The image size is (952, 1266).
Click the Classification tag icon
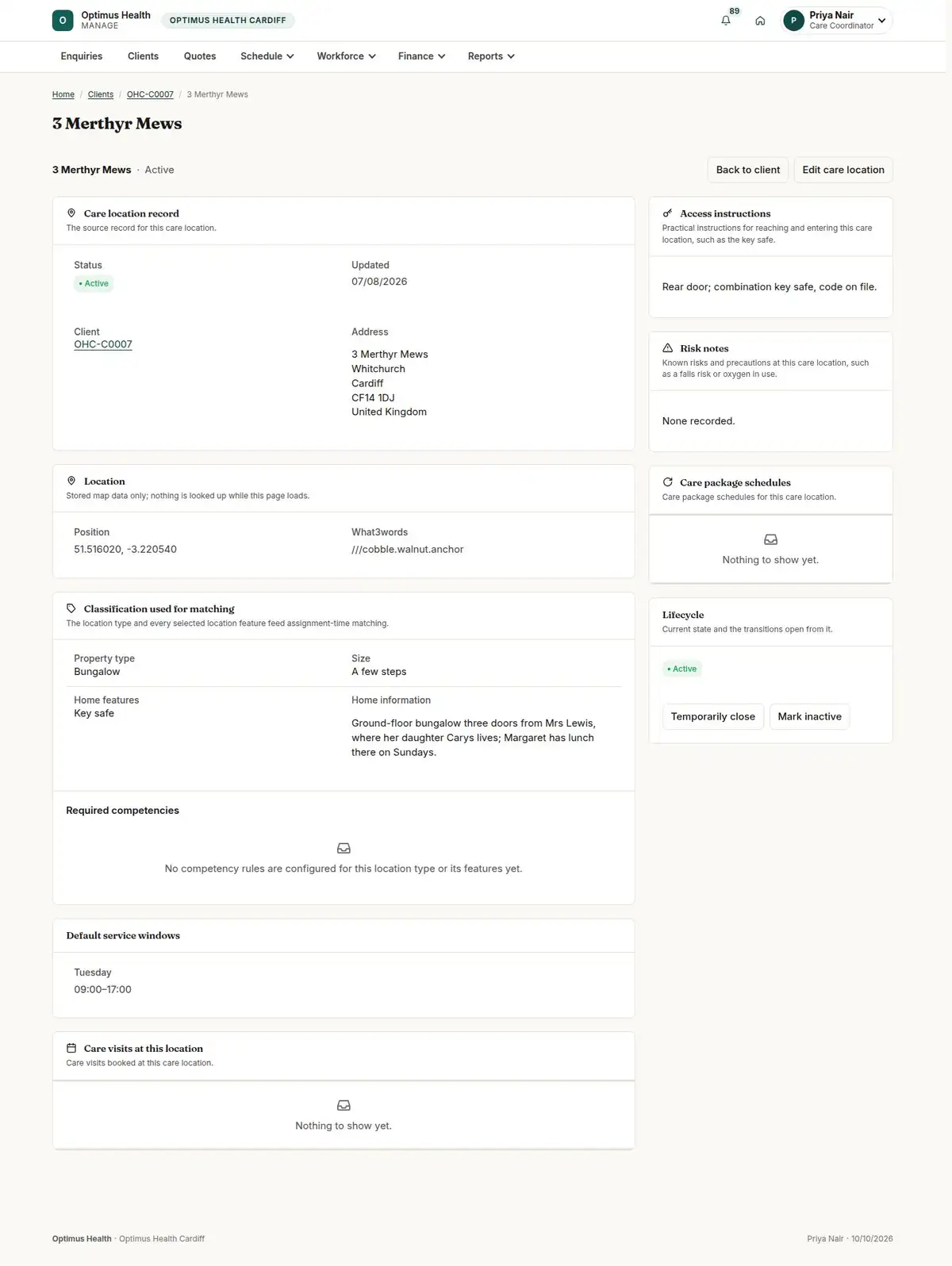[x=71, y=608]
